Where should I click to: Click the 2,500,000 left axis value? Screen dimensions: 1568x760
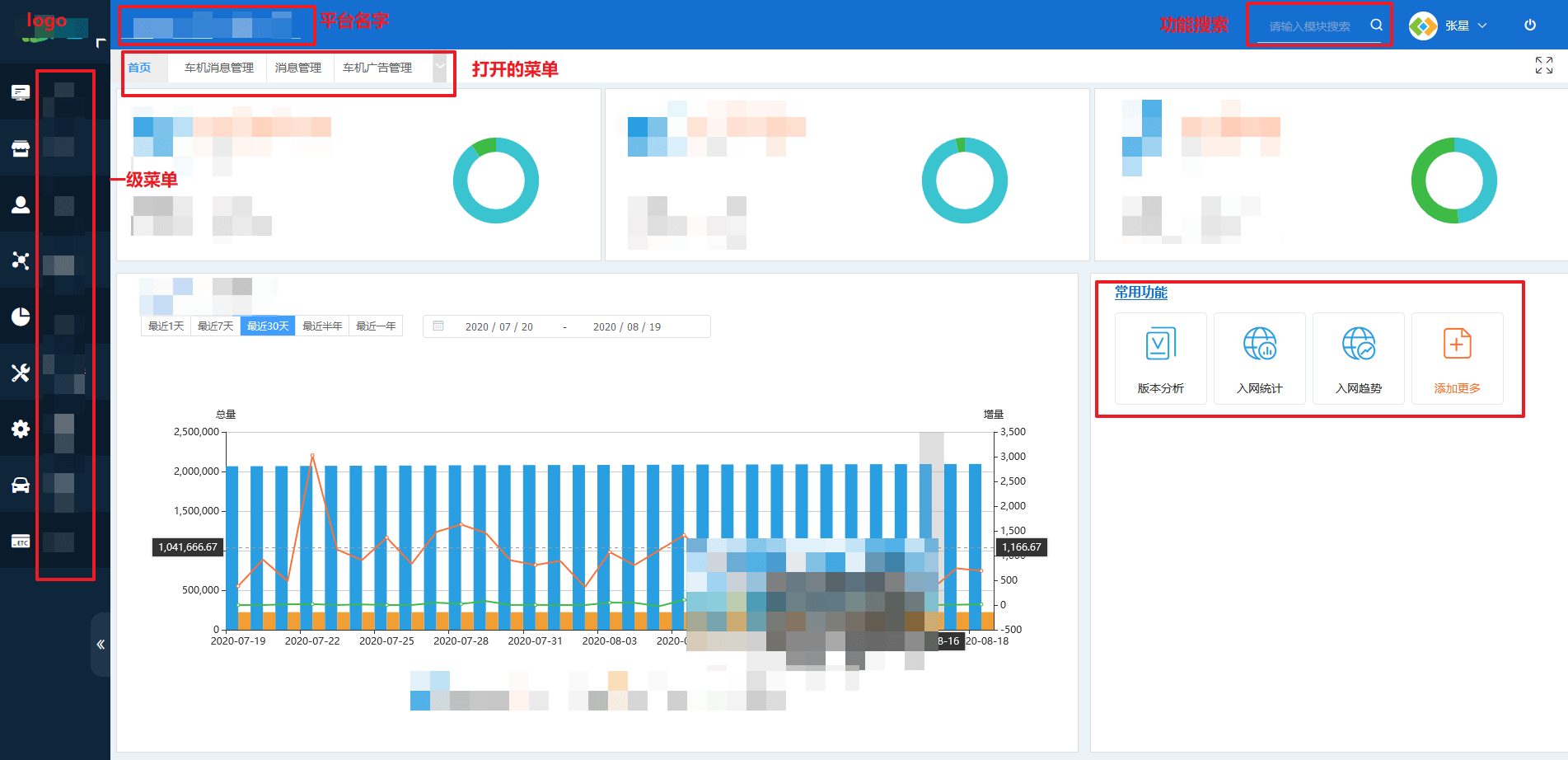[x=196, y=432]
